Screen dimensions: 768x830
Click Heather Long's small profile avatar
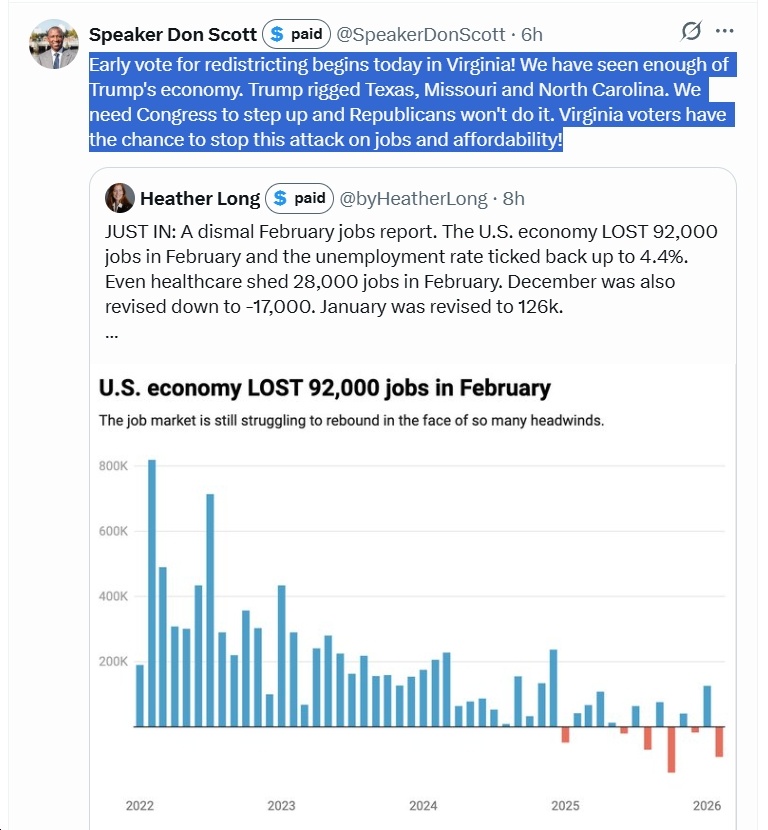coord(120,197)
